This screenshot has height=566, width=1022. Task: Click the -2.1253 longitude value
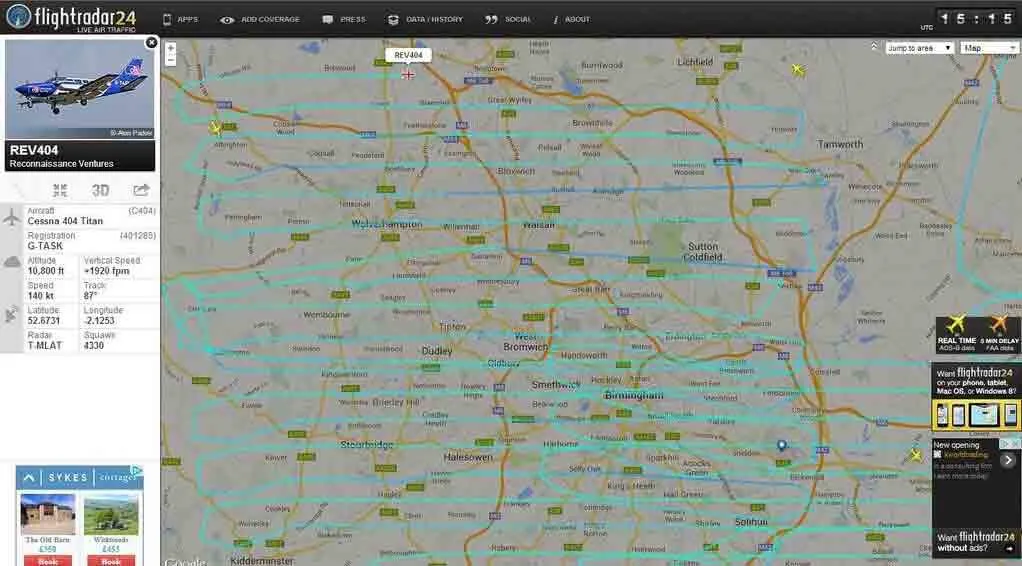tap(99, 320)
